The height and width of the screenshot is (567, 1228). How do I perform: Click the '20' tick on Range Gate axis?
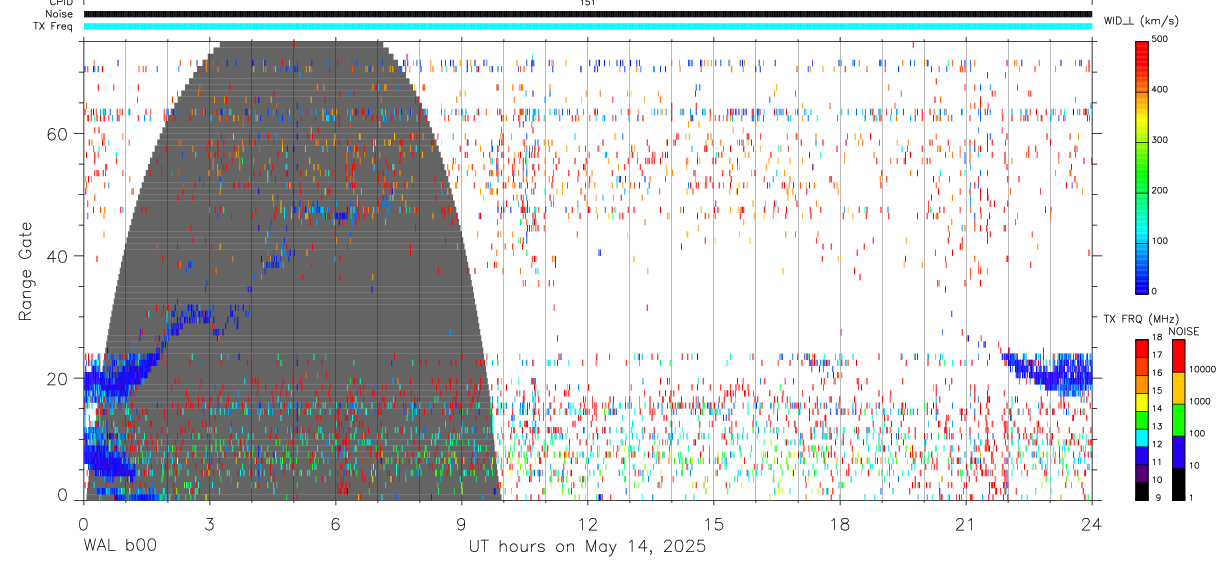(59, 378)
